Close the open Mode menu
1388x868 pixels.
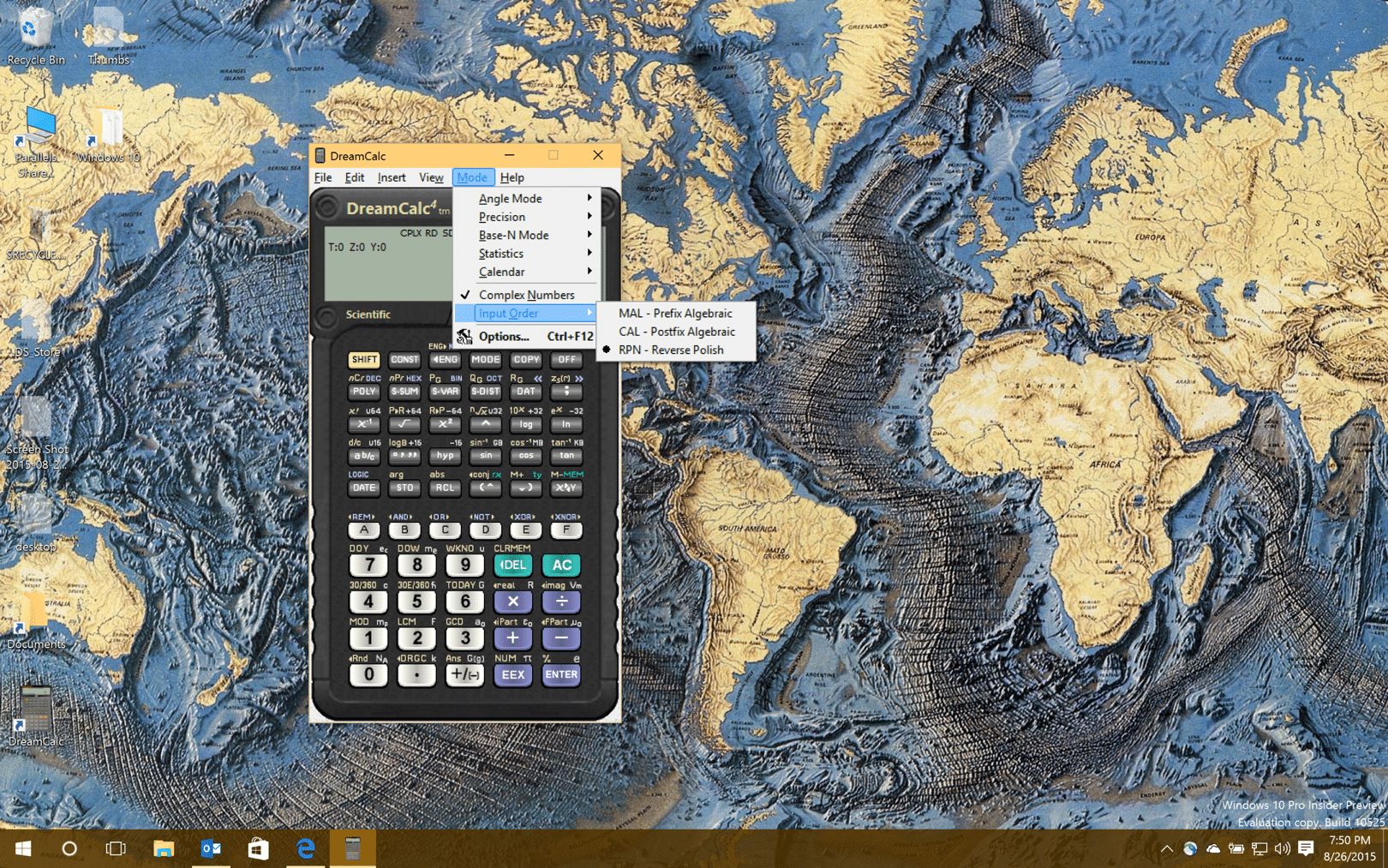click(x=472, y=177)
